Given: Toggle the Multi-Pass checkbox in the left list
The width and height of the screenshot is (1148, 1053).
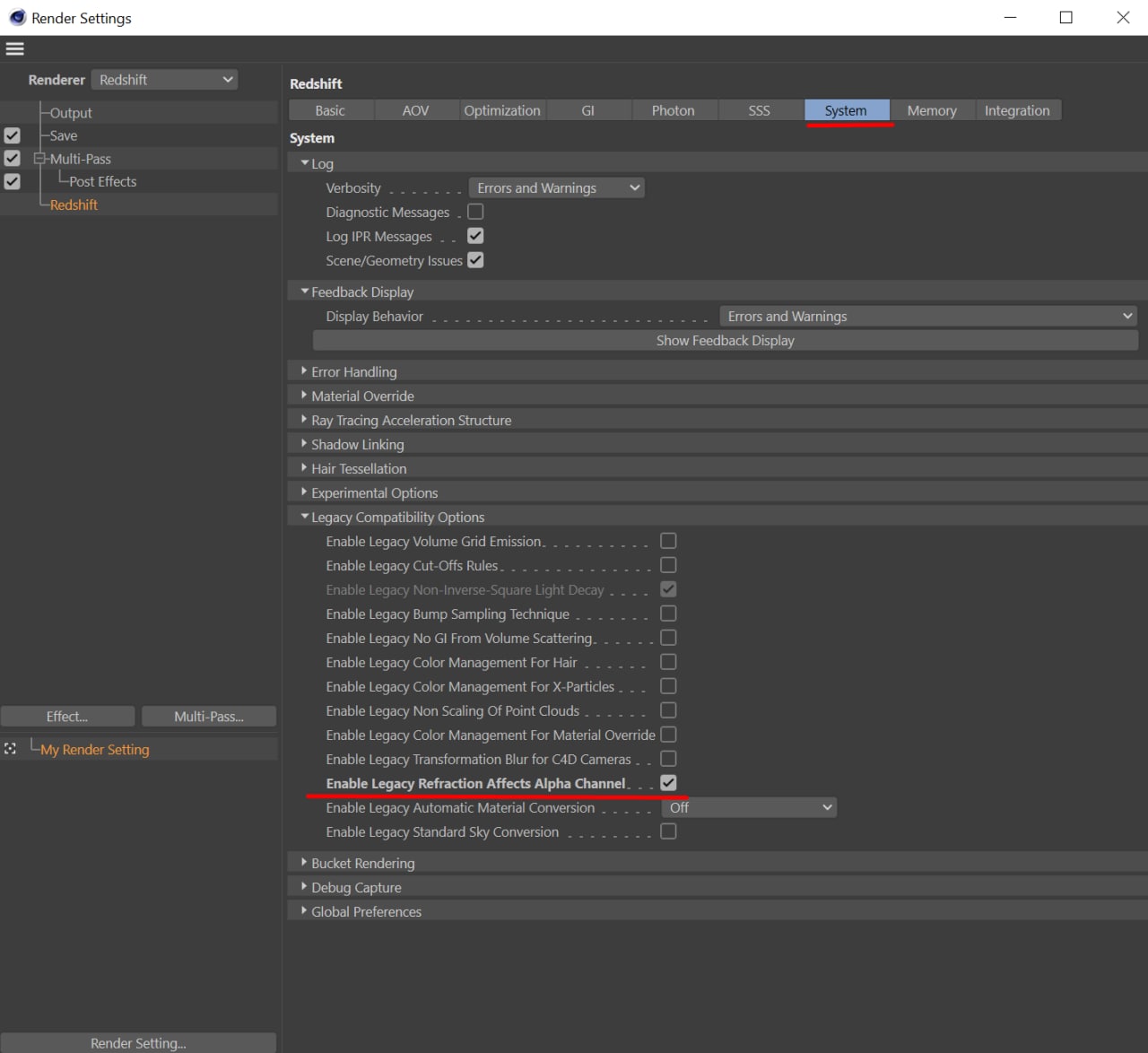Looking at the screenshot, I should tap(13, 158).
